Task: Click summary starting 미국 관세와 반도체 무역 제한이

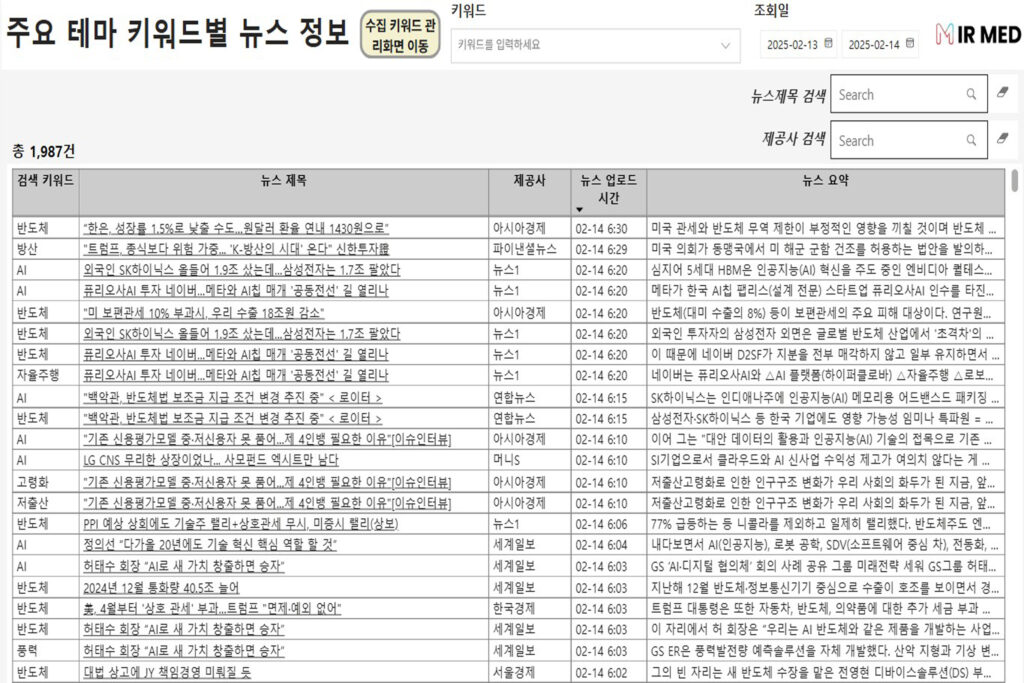Action: [x=825, y=229]
